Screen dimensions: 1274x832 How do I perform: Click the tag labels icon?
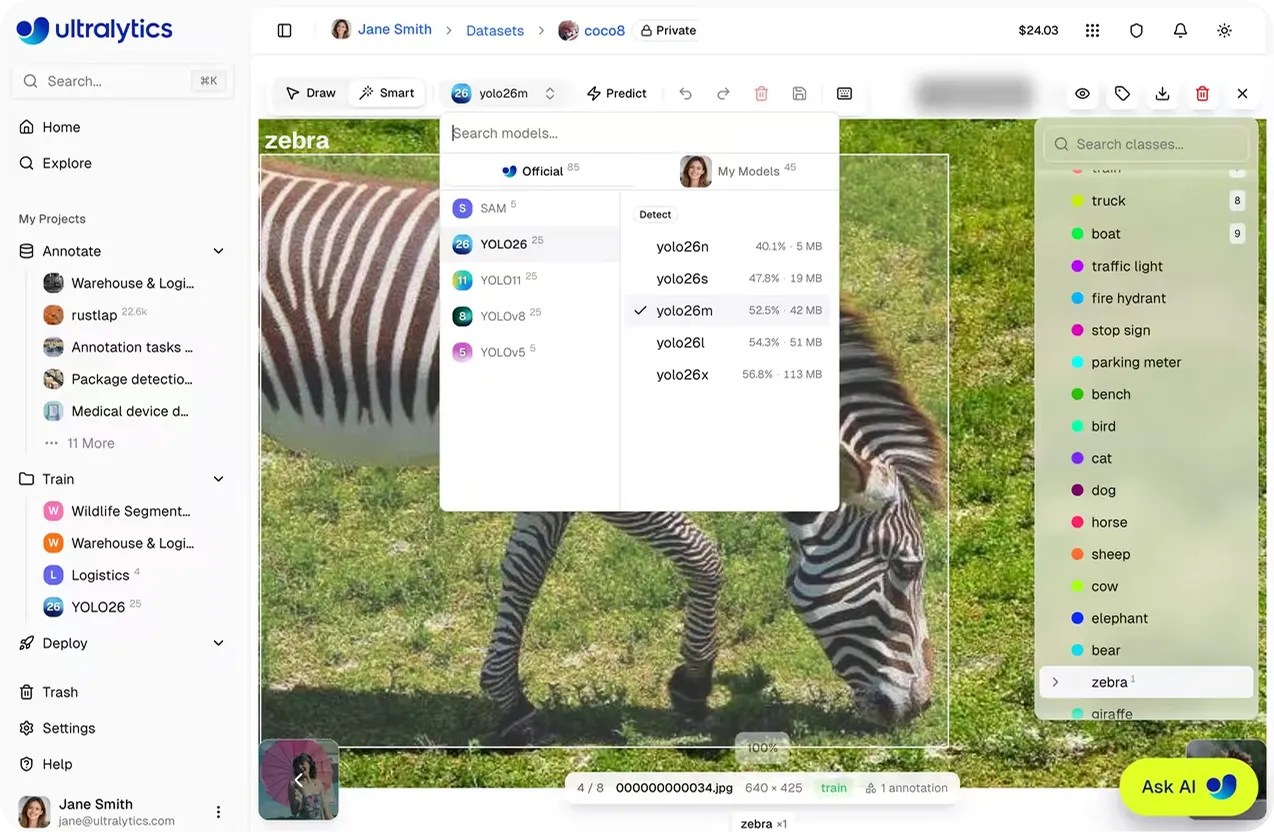click(x=1122, y=93)
